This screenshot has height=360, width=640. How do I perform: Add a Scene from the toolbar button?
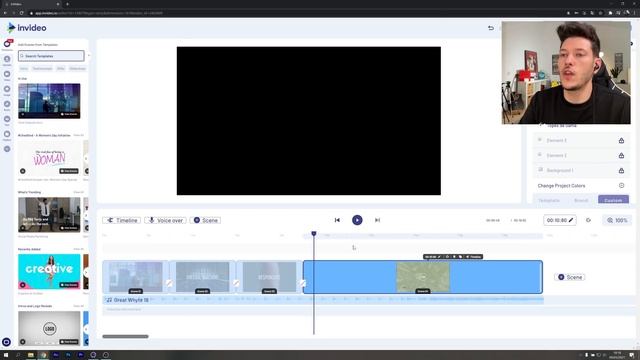205,220
